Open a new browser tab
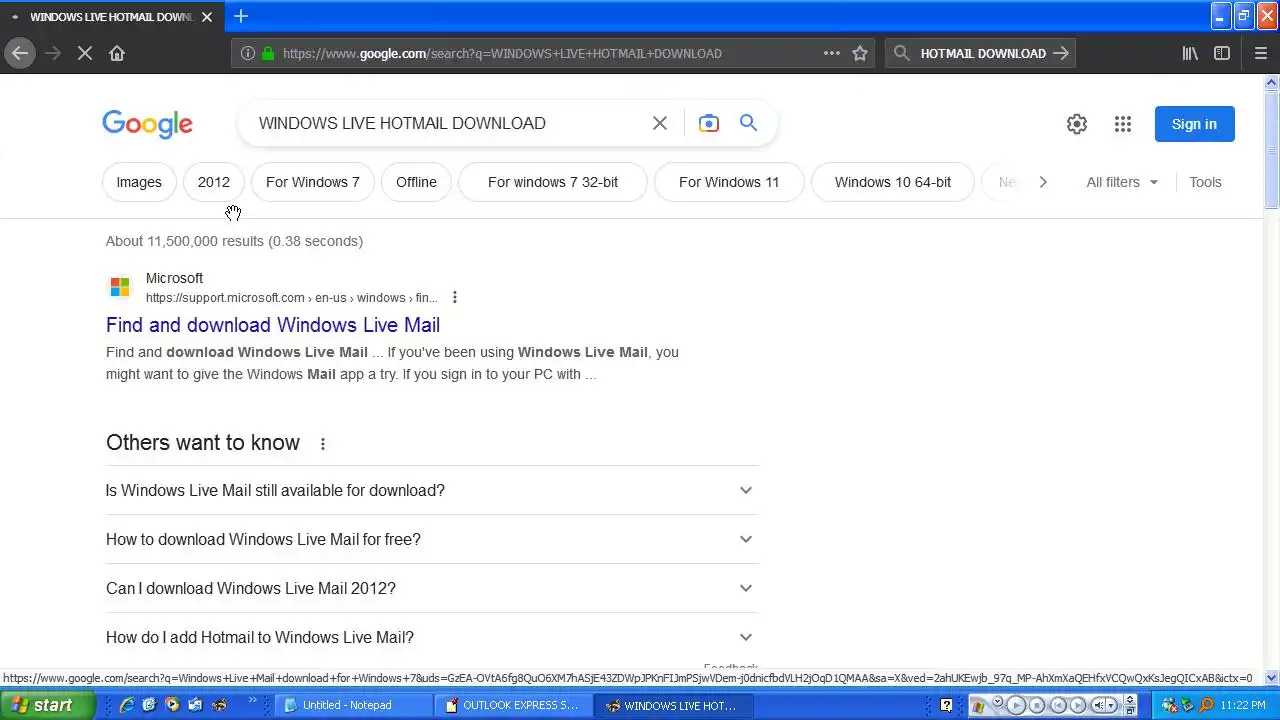The image size is (1280, 720). (x=241, y=16)
